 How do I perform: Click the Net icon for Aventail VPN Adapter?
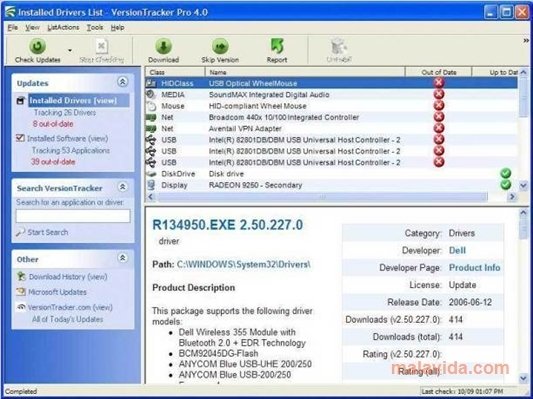click(x=151, y=128)
